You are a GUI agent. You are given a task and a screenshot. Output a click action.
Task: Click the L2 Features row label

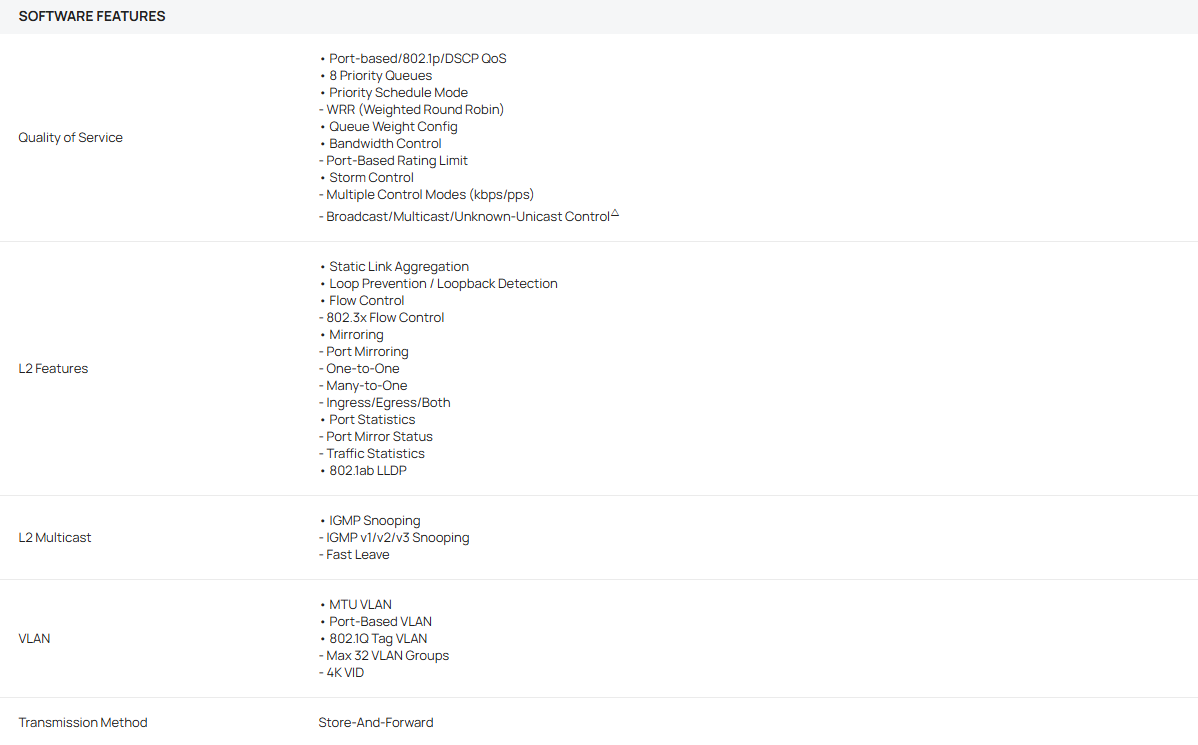click(53, 368)
